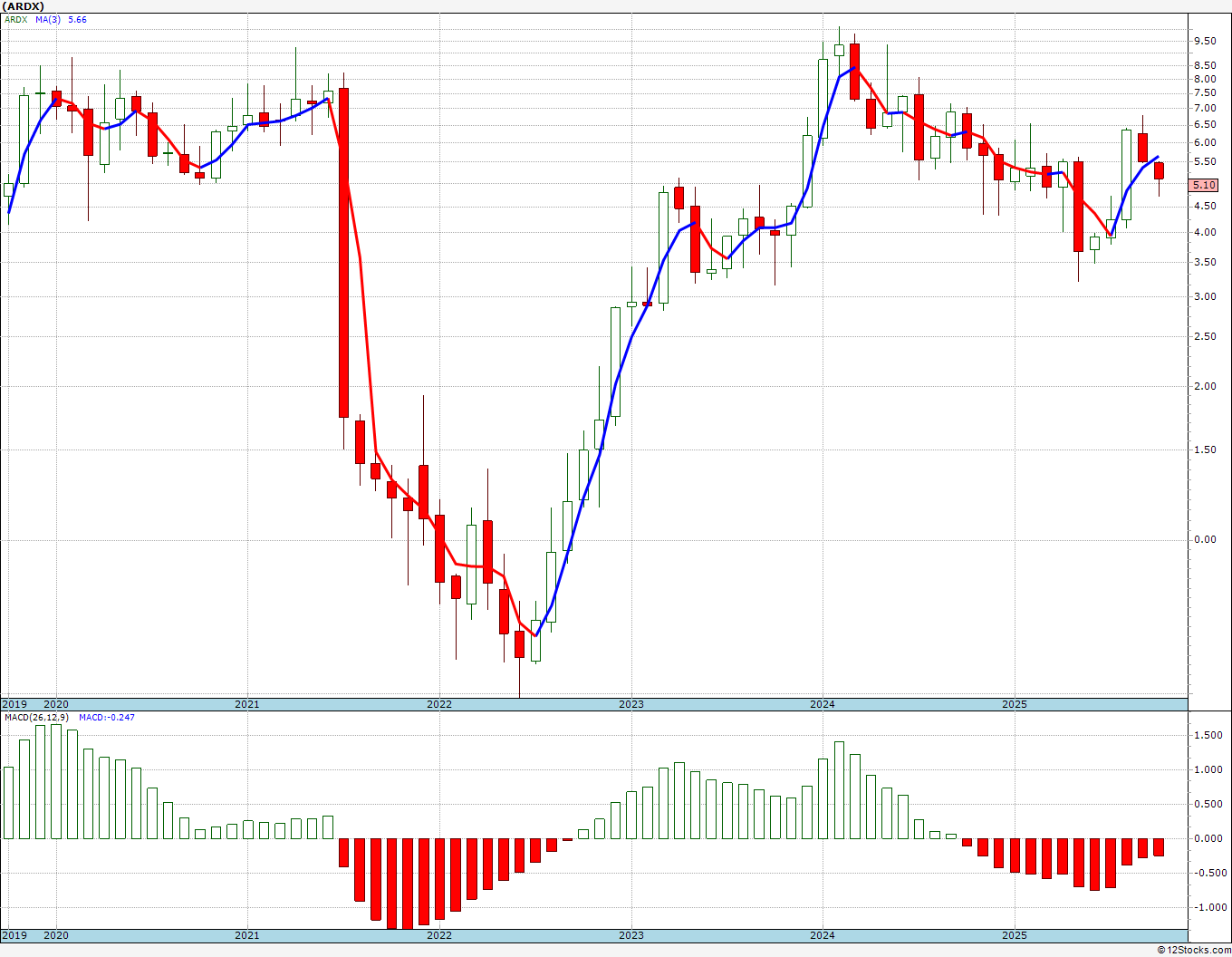This screenshot has height=957, width=1232.
Task: Click 2019 on the MACD panel time axis
Action: [14, 935]
